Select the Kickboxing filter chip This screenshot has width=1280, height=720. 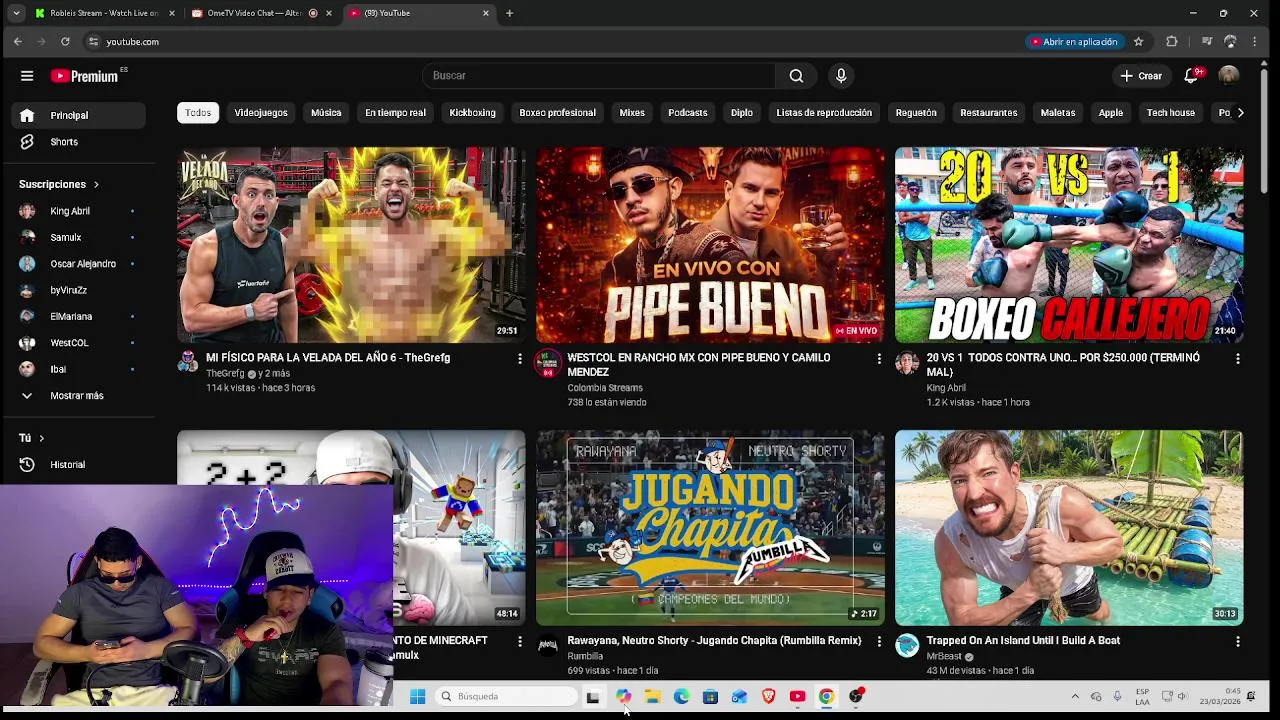(472, 113)
